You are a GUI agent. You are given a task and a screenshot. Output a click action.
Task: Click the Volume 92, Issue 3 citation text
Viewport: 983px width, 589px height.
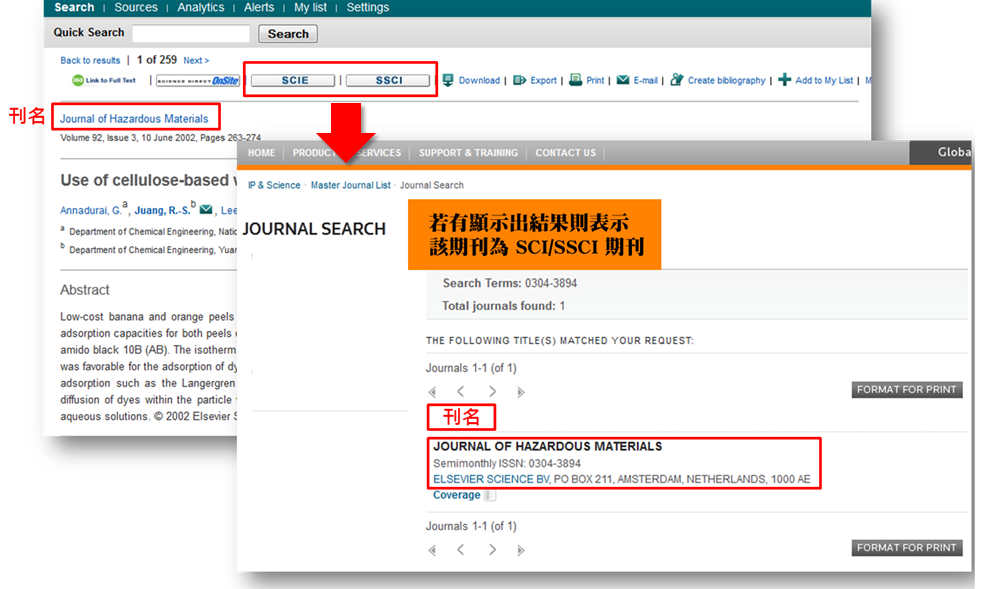point(160,138)
